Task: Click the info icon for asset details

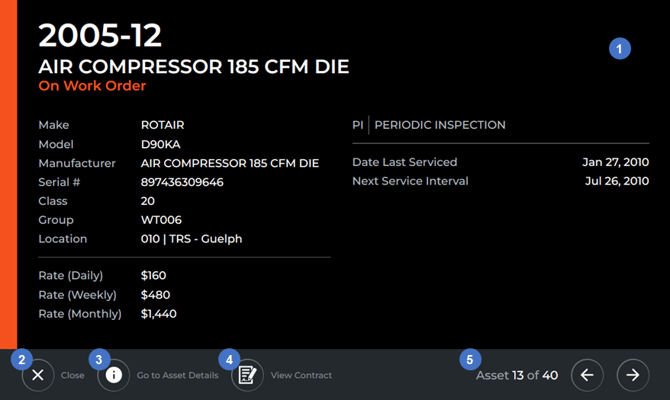Action: coord(114,375)
